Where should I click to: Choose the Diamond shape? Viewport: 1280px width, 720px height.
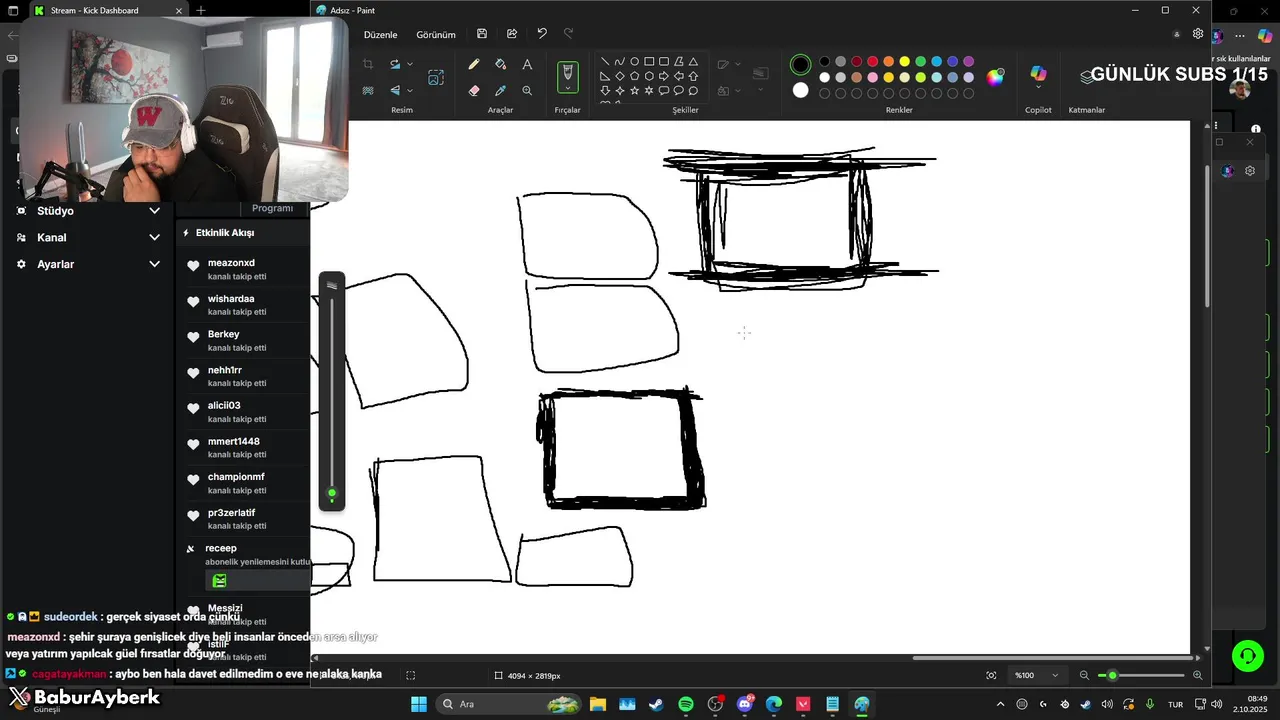click(620, 76)
